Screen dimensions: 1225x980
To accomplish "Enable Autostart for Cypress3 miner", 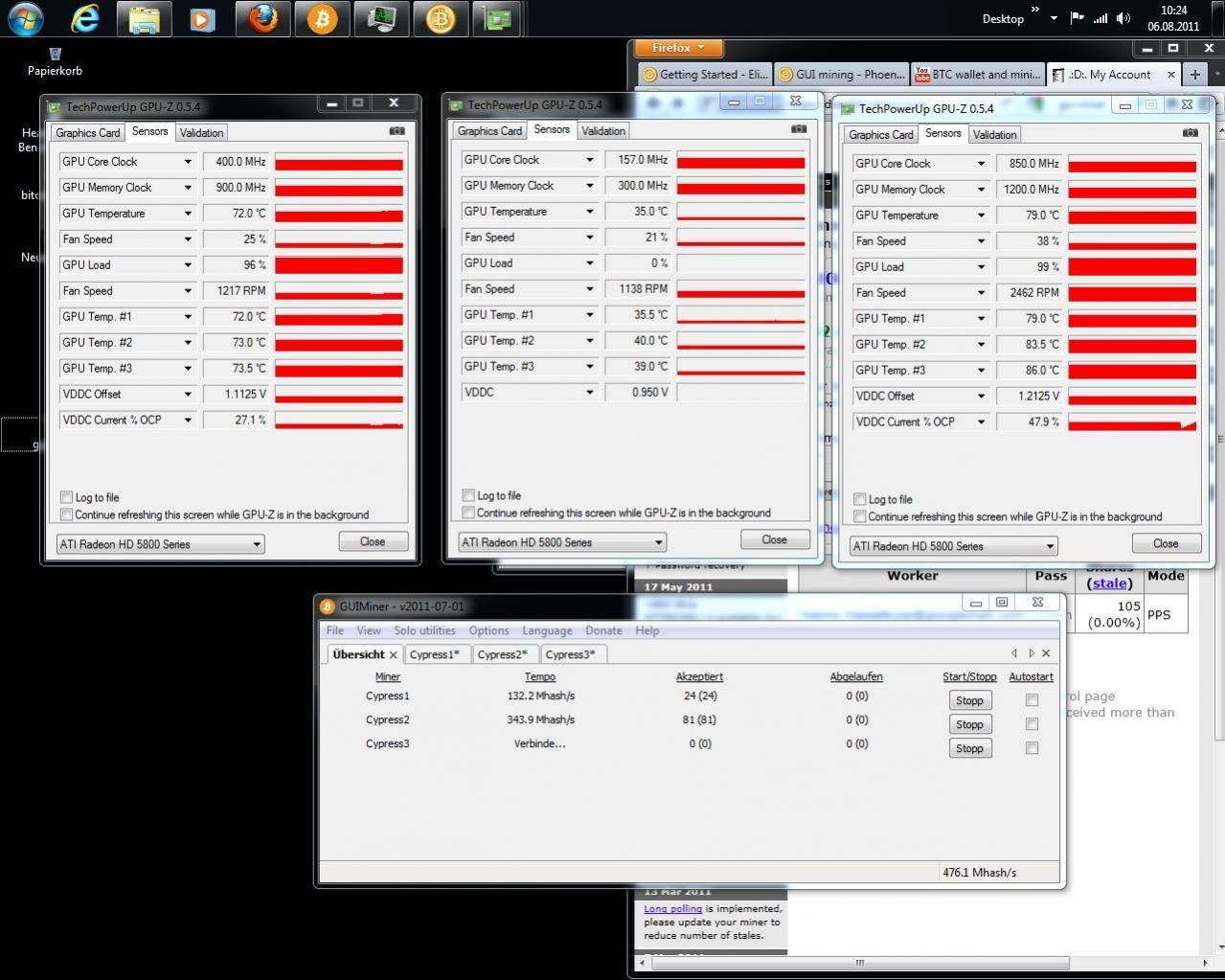I will pyautogui.click(x=1032, y=748).
